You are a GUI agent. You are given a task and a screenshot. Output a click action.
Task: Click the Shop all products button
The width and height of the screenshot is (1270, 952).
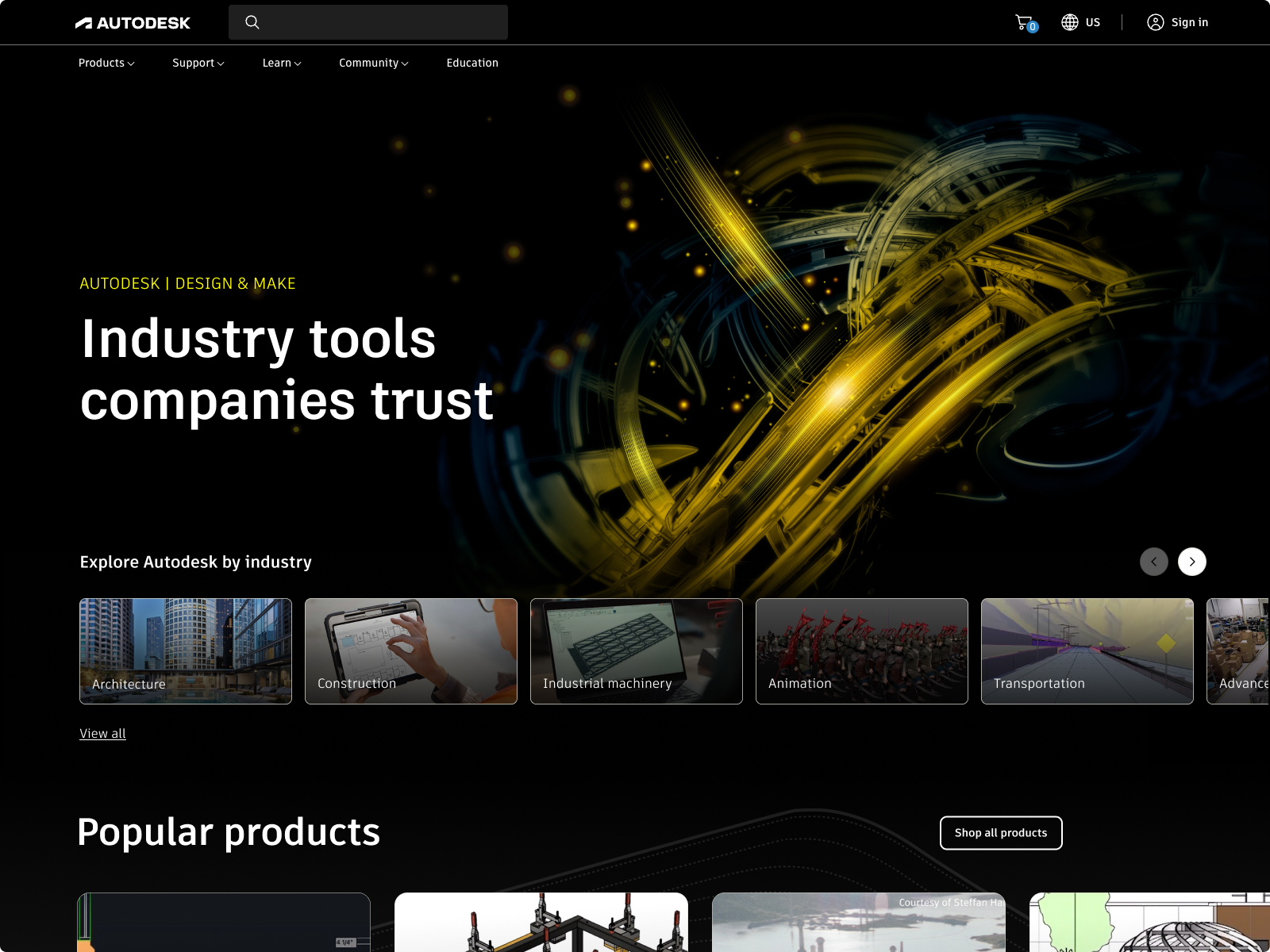tap(1001, 833)
